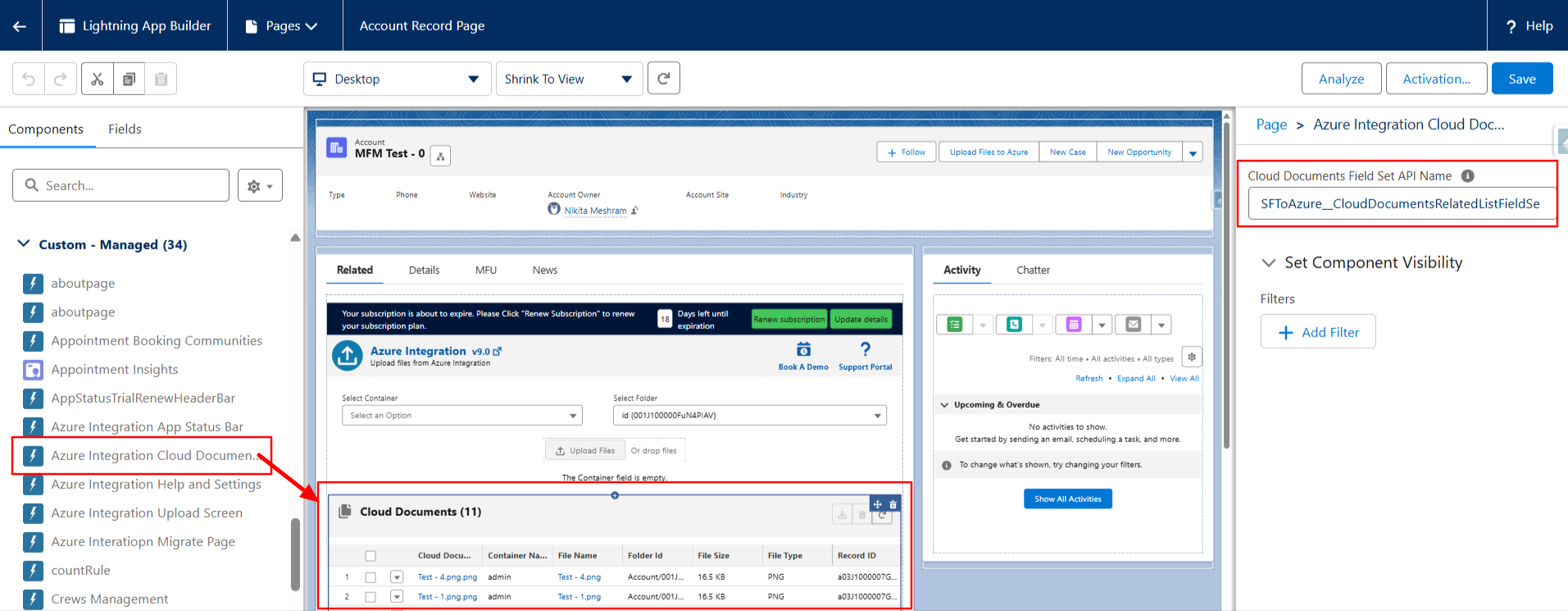
Task: Click the Book A Demo icon
Action: tap(803, 350)
